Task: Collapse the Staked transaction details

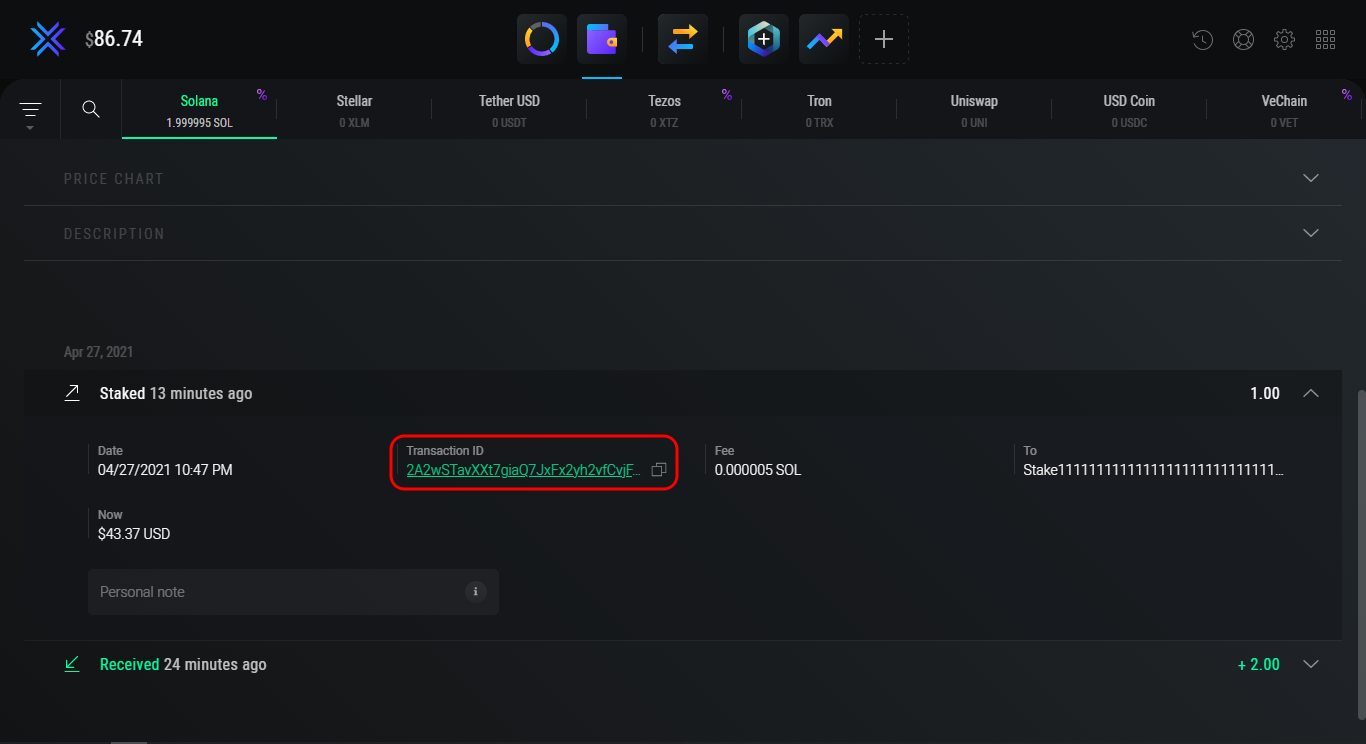Action: (1311, 394)
